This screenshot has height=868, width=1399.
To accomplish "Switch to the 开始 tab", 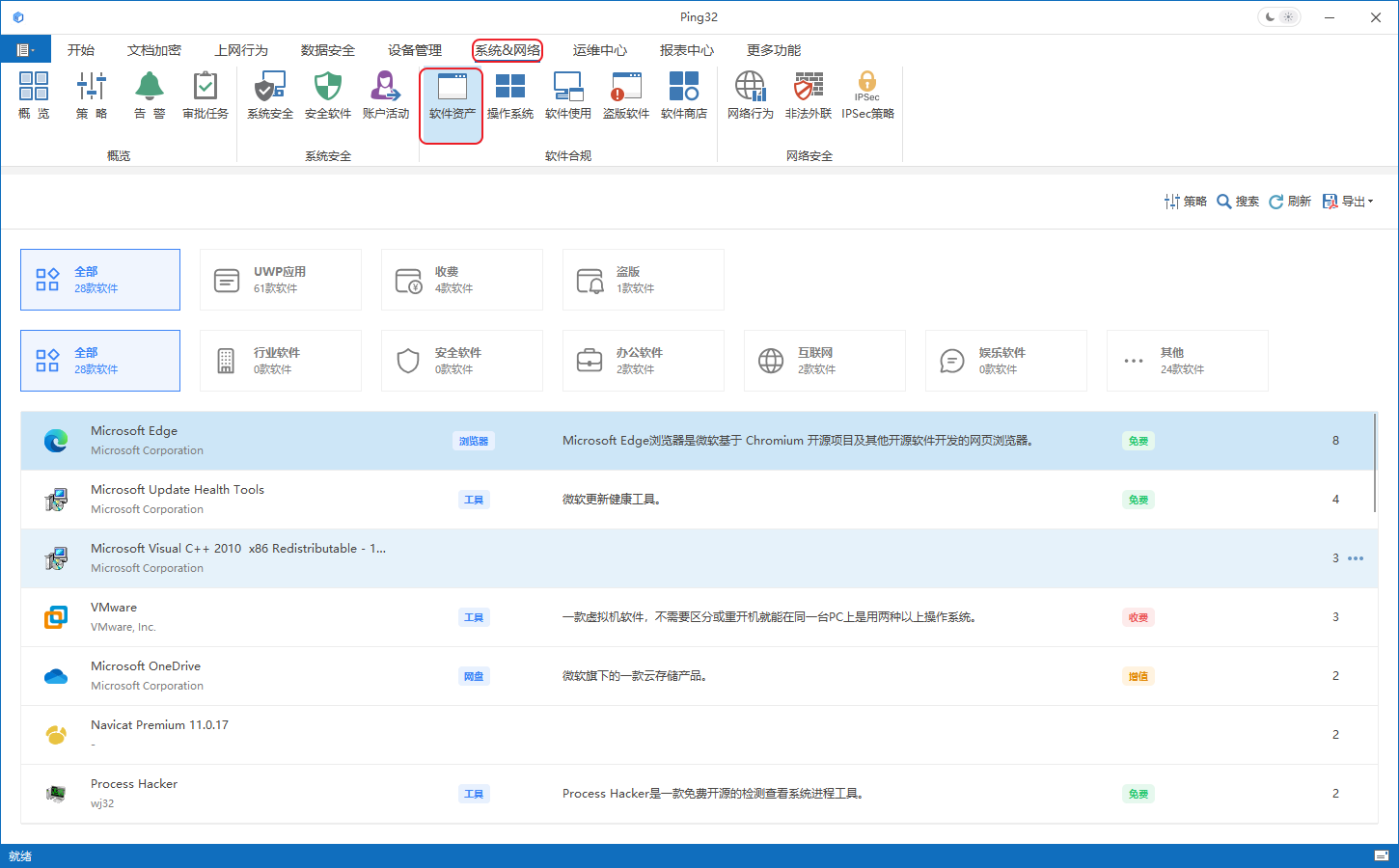I will click(81, 50).
